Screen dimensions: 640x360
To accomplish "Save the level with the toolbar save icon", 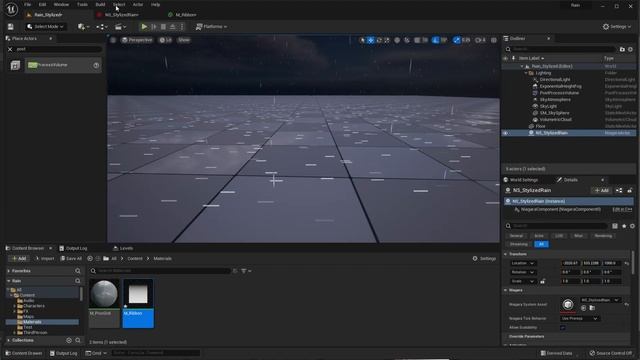I will click(x=11, y=27).
